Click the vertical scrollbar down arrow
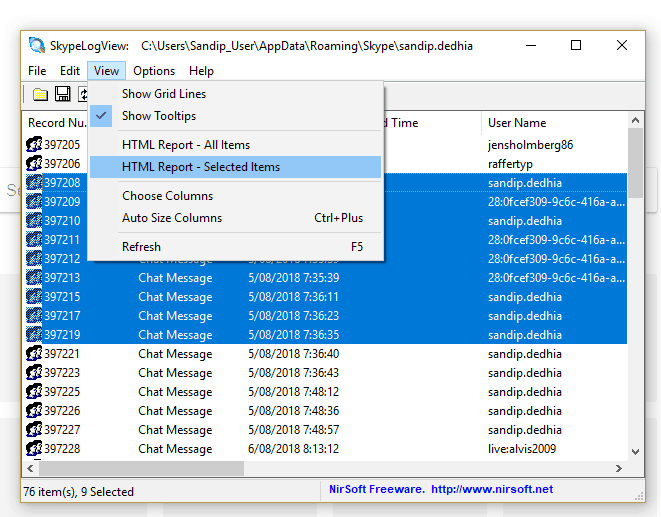 [x=635, y=452]
